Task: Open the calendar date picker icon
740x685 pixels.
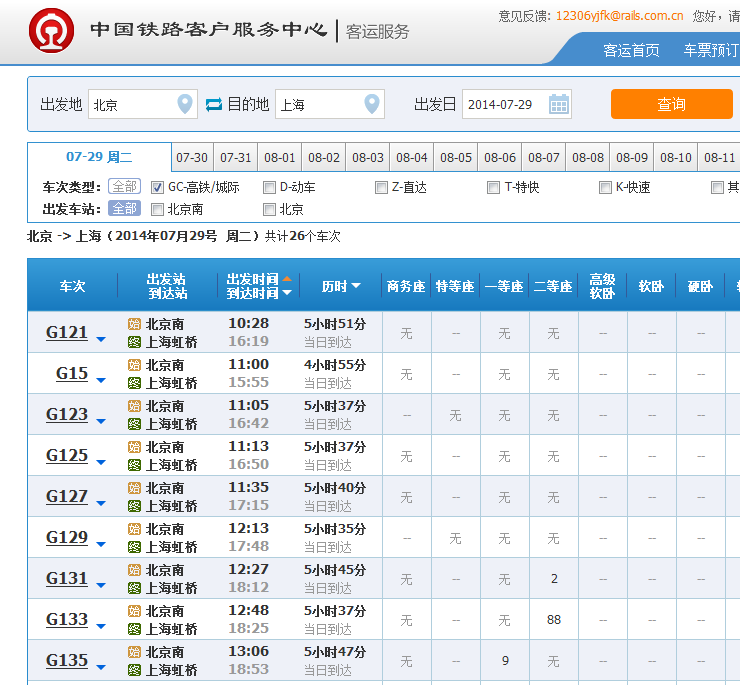Action: (x=559, y=104)
